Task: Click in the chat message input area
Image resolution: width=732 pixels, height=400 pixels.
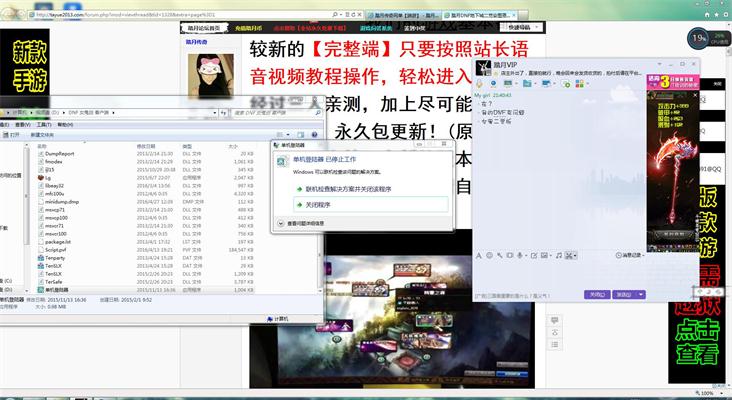Action: (560, 275)
